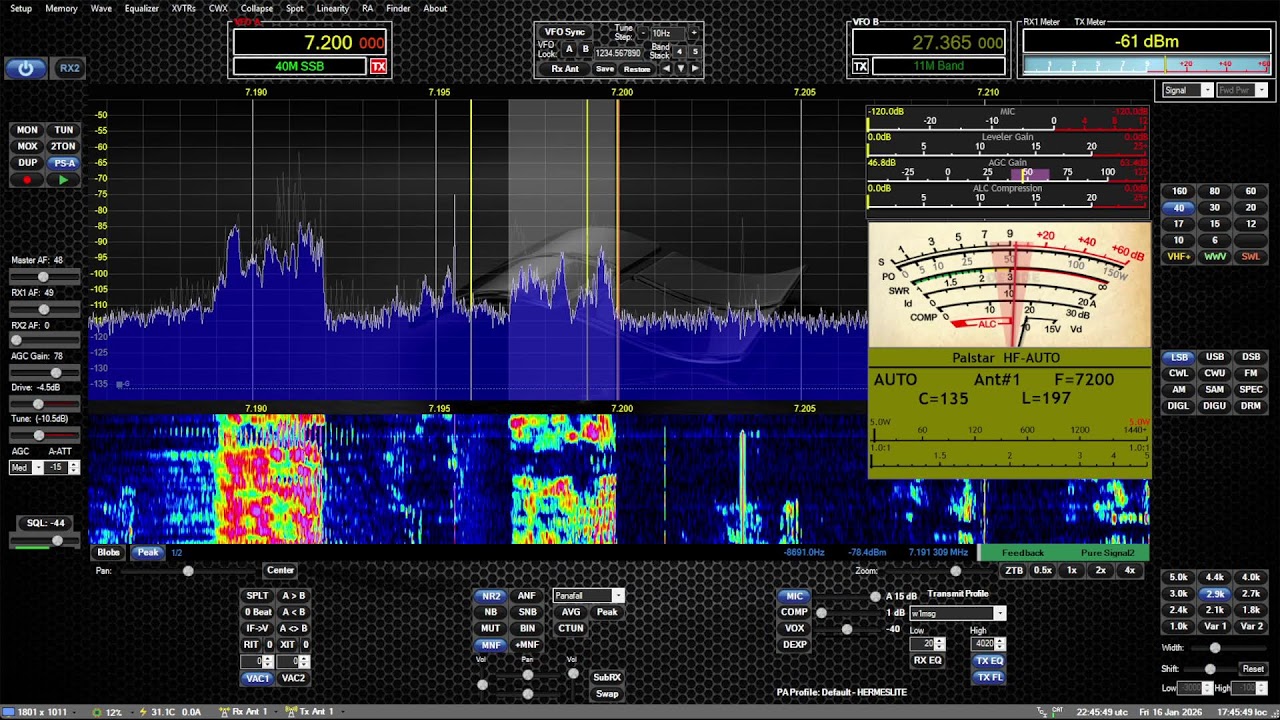This screenshot has height=720, width=1280.
Task: Toggle DUP duplex mode
Action: pos(27,163)
